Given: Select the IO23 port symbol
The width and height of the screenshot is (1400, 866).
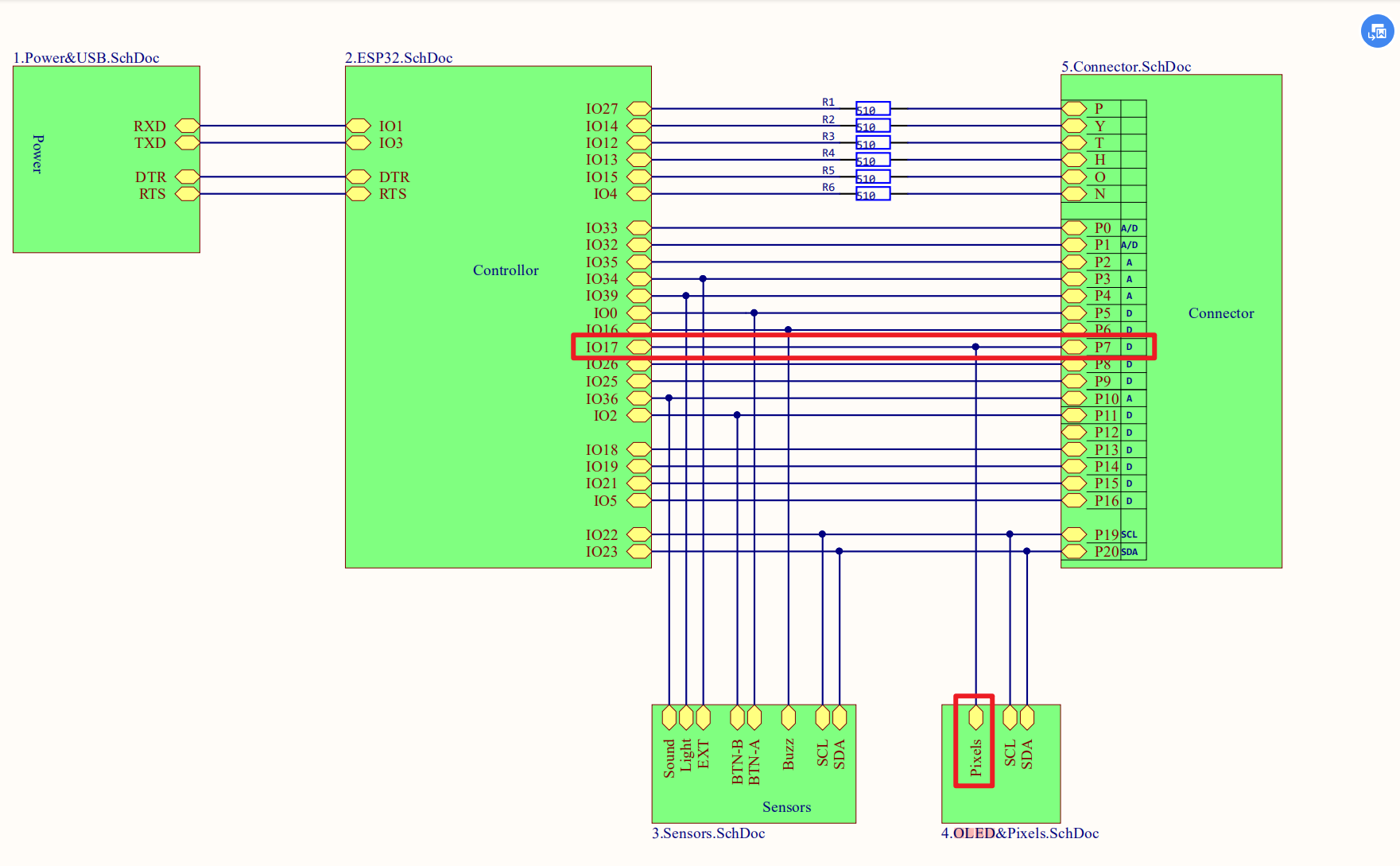Looking at the screenshot, I should [639, 551].
